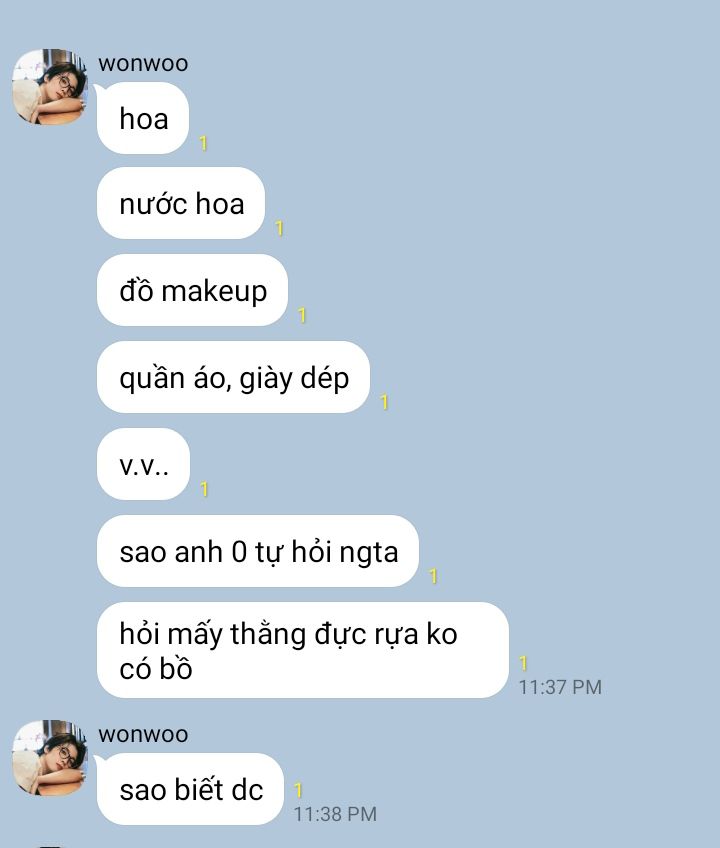Select the "v.v.." message bubble
The image size is (720, 848).
click(x=143, y=464)
